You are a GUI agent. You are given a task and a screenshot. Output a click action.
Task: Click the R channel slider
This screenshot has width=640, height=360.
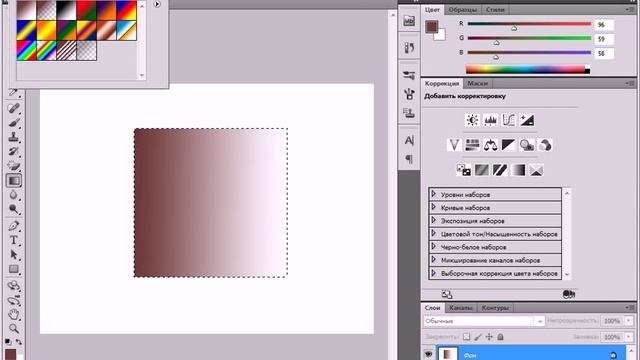529,24
